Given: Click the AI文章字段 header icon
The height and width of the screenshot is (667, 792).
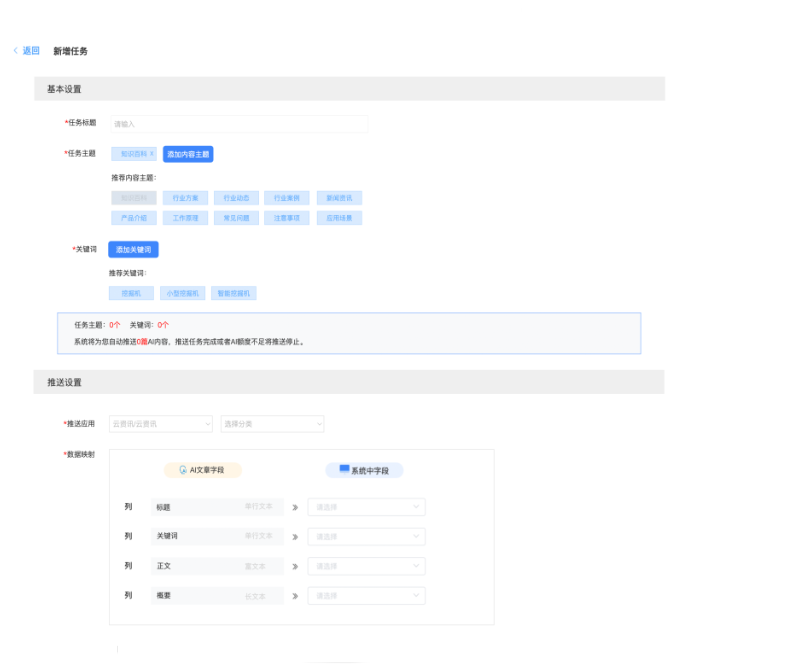Looking at the screenshot, I should pos(183,470).
